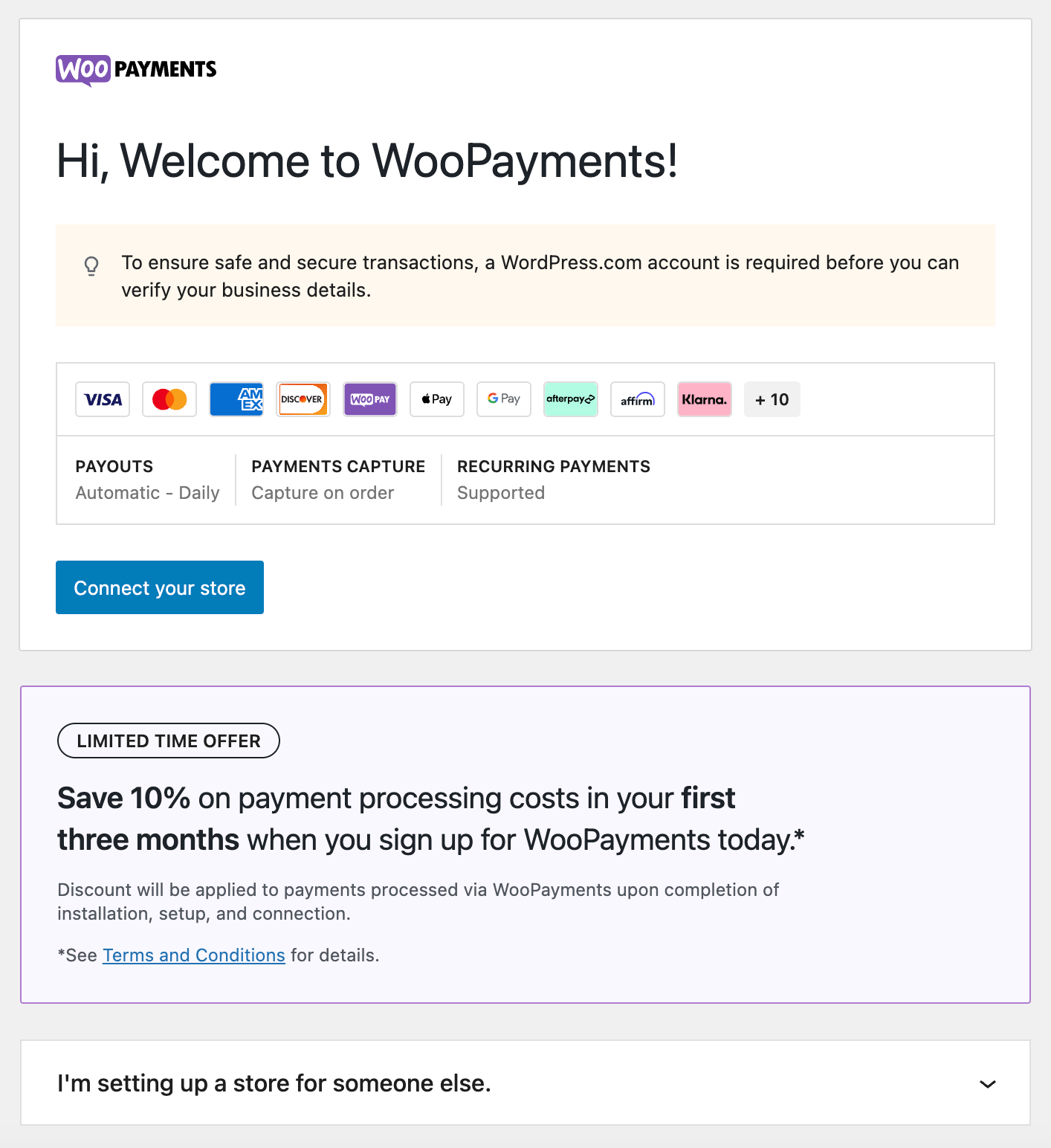Viewport: 1051px width, 1148px height.
Task: Click Connect your store
Action: [x=159, y=587]
